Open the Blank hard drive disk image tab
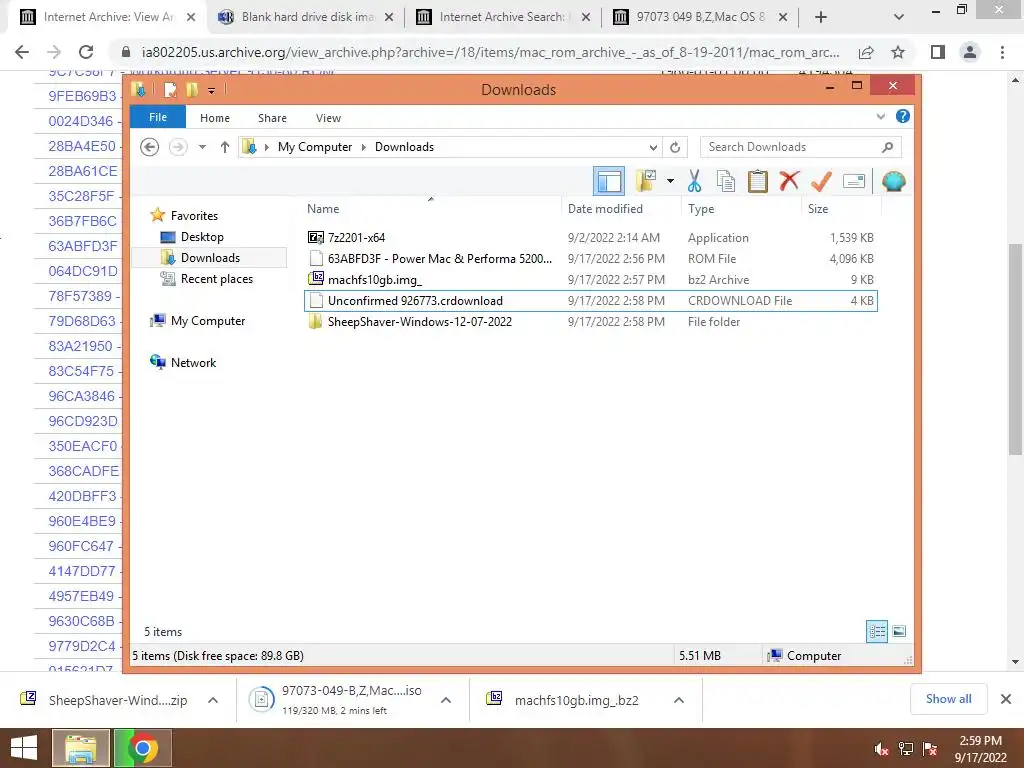1024x768 pixels. [x=306, y=17]
